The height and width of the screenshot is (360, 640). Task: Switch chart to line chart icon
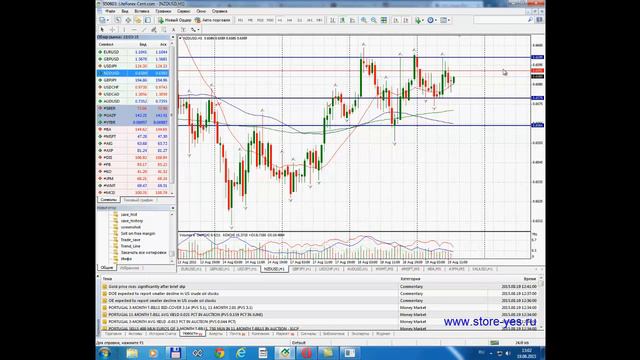[352, 20]
